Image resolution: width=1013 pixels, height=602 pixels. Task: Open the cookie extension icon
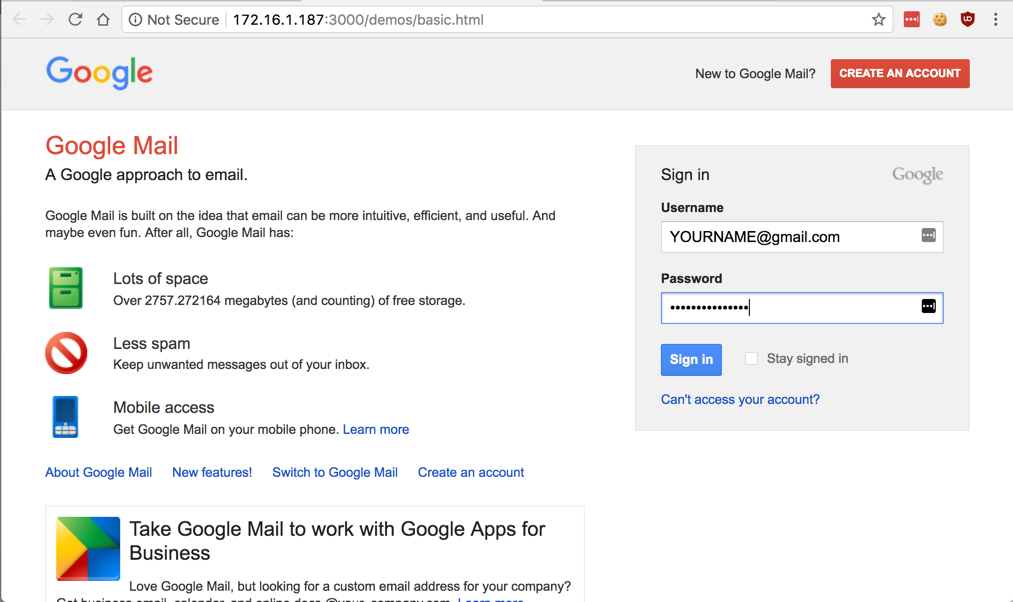[x=939, y=19]
